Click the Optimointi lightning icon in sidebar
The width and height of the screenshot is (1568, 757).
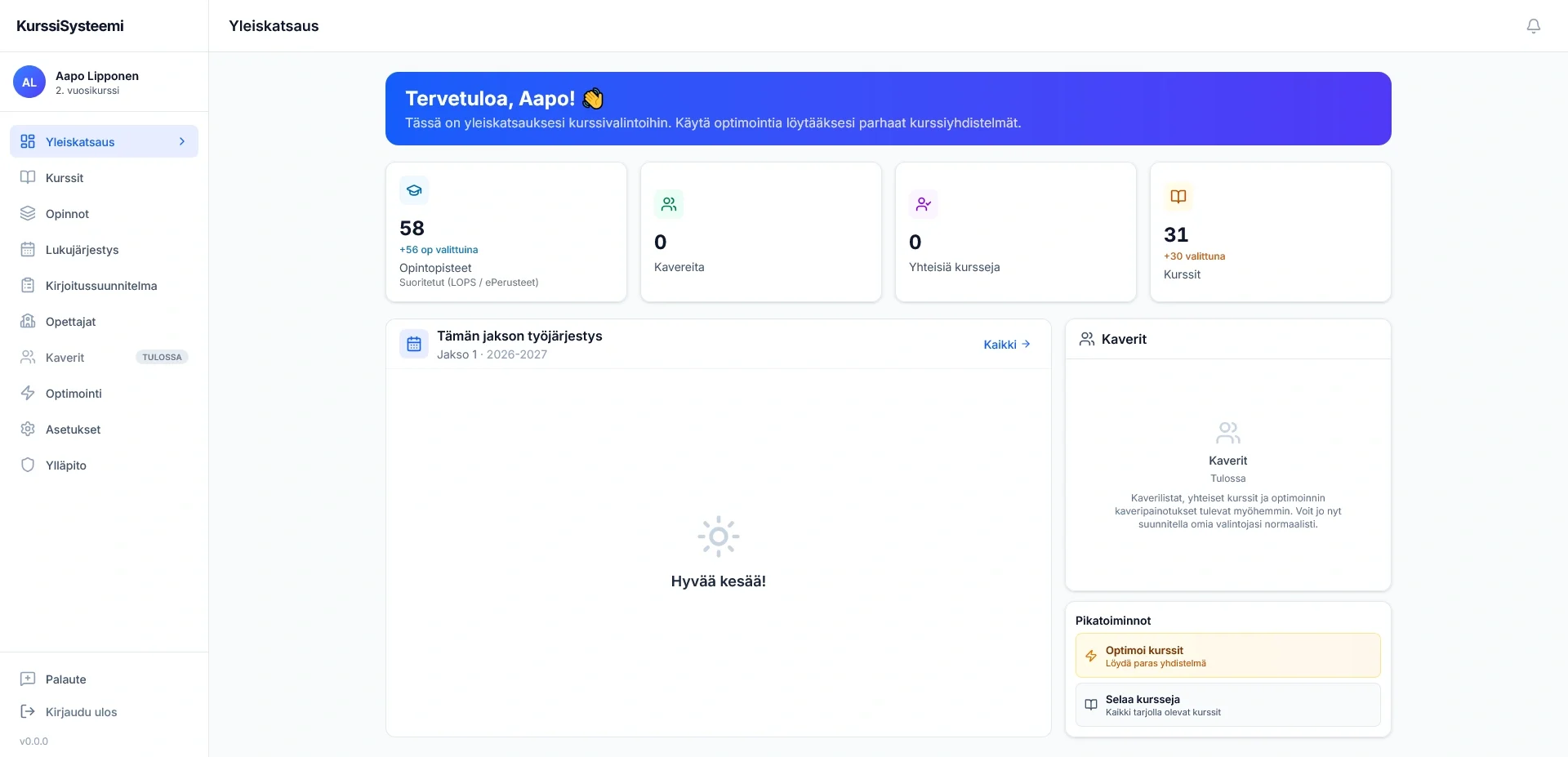28,393
